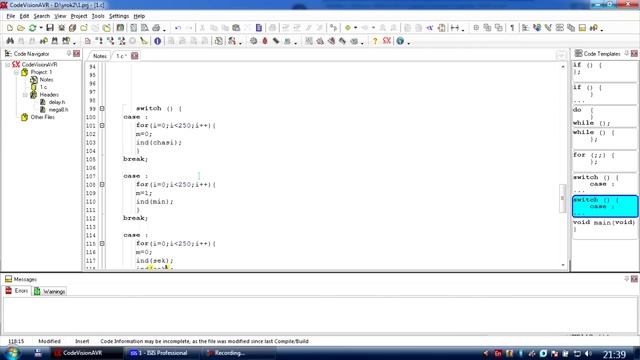Screen dimensions: 640x360
Task: Collapse the Headers folder node
Action: click(x=25, y=95)
